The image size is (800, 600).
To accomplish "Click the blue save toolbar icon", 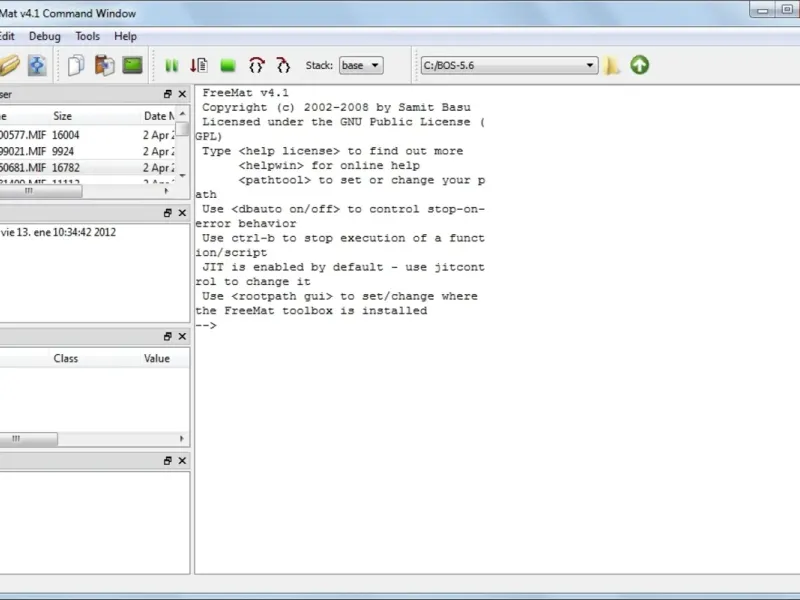I will click(x=37, y=65).
